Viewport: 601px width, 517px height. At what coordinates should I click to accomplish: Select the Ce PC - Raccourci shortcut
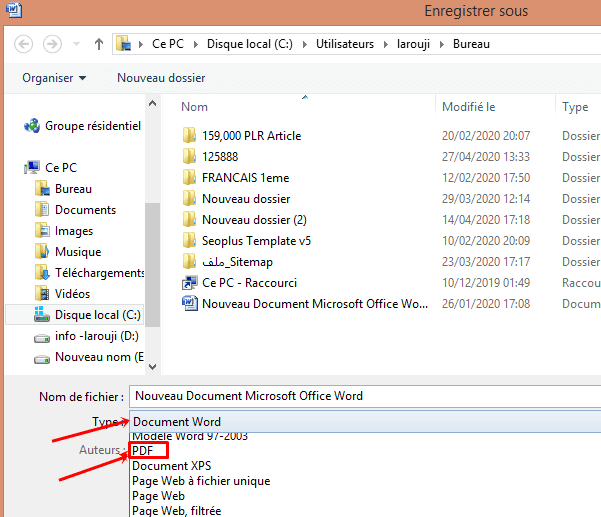point(249,283)
